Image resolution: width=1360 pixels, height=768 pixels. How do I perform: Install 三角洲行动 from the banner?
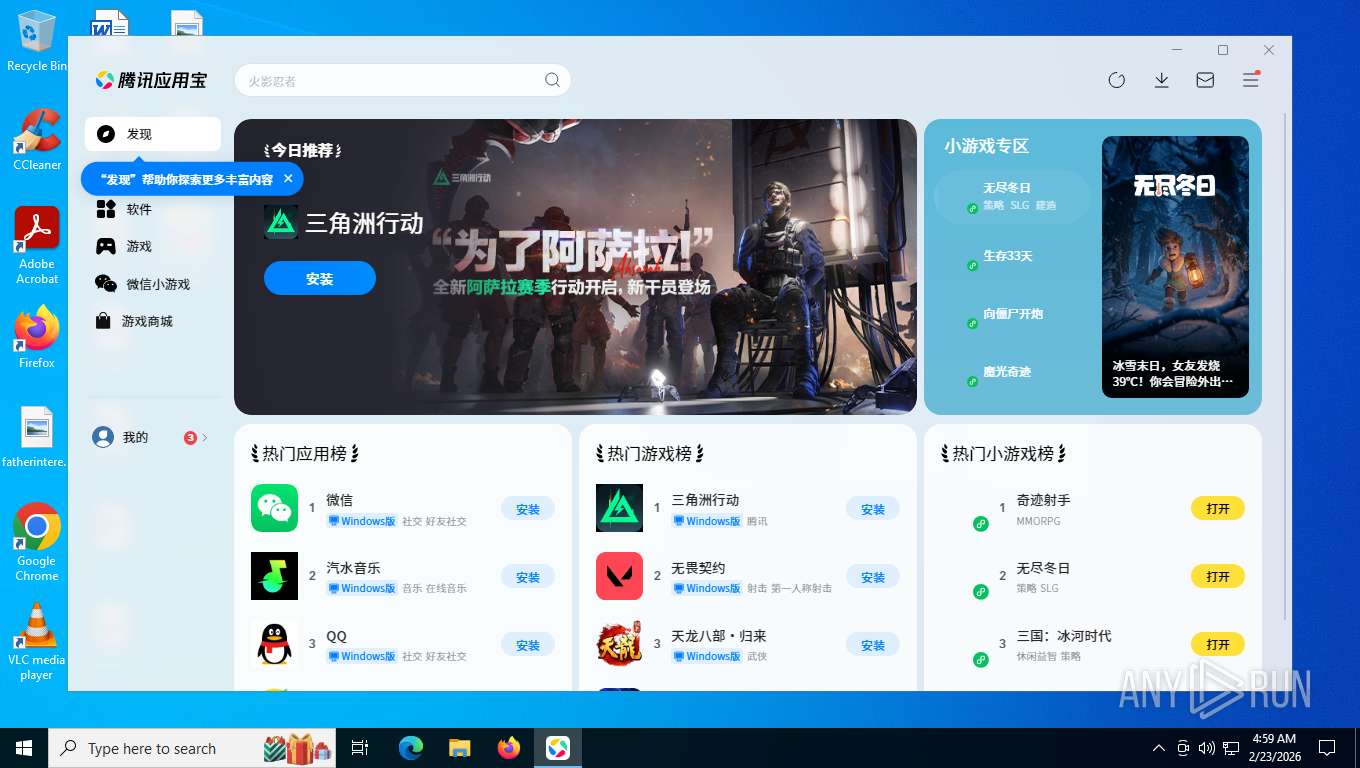tap(320, 278)
